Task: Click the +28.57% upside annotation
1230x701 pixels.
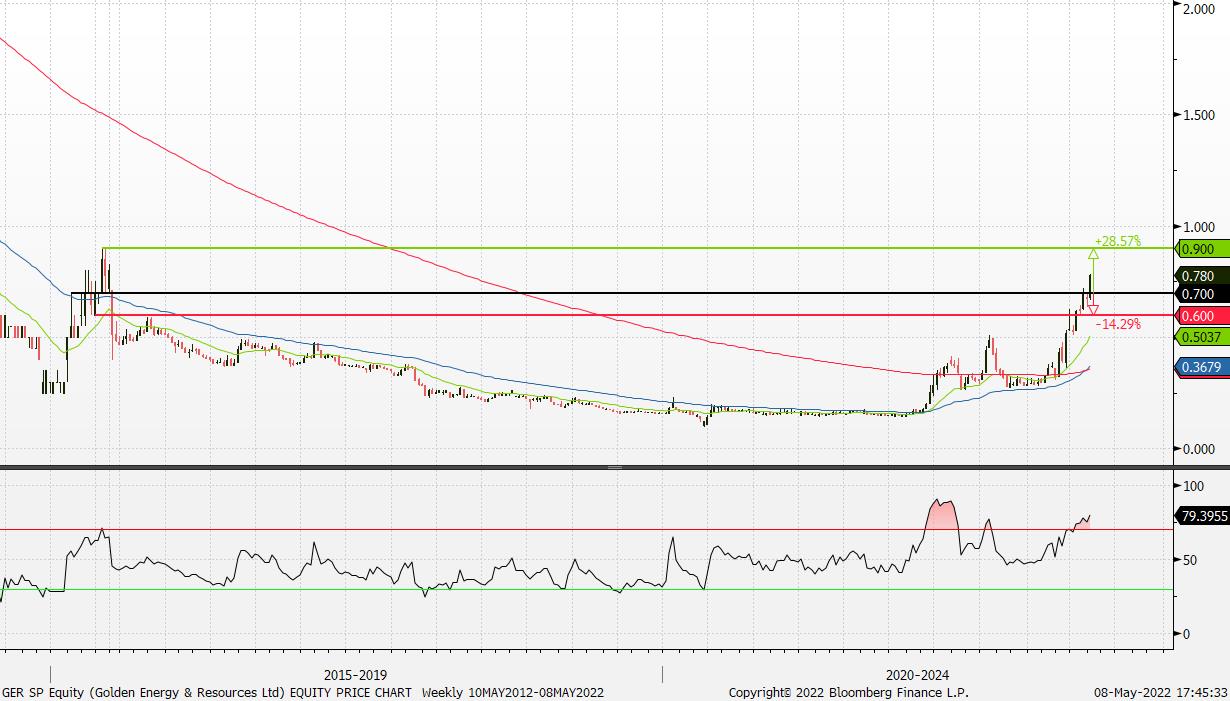Action: click(1118, 242)
